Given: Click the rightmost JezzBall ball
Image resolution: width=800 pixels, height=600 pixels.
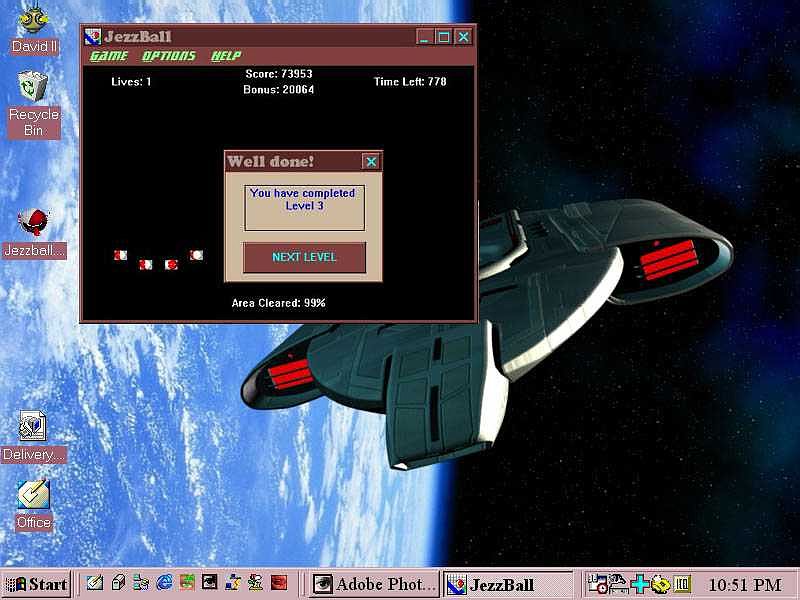Looking at the screenshot, I should 196,255.
